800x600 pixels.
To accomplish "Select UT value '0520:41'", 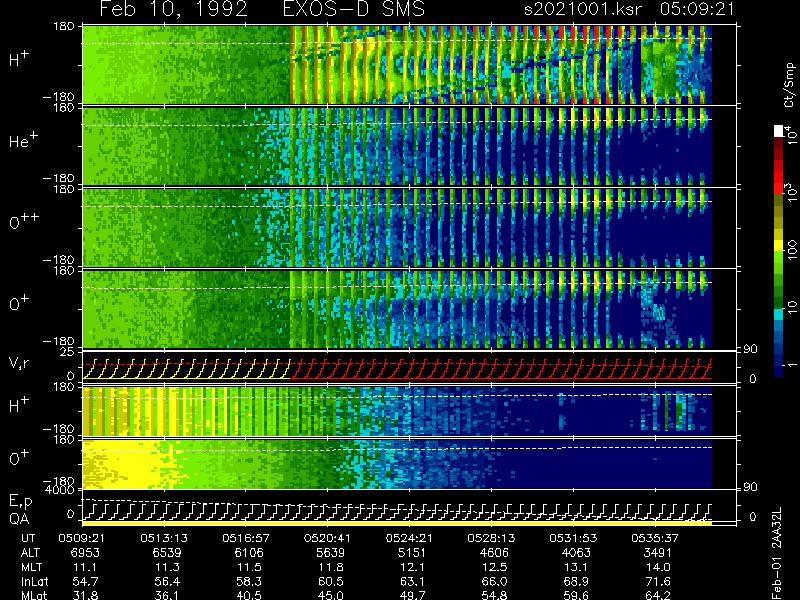I will pyautogui.click(x=328, y=538).
